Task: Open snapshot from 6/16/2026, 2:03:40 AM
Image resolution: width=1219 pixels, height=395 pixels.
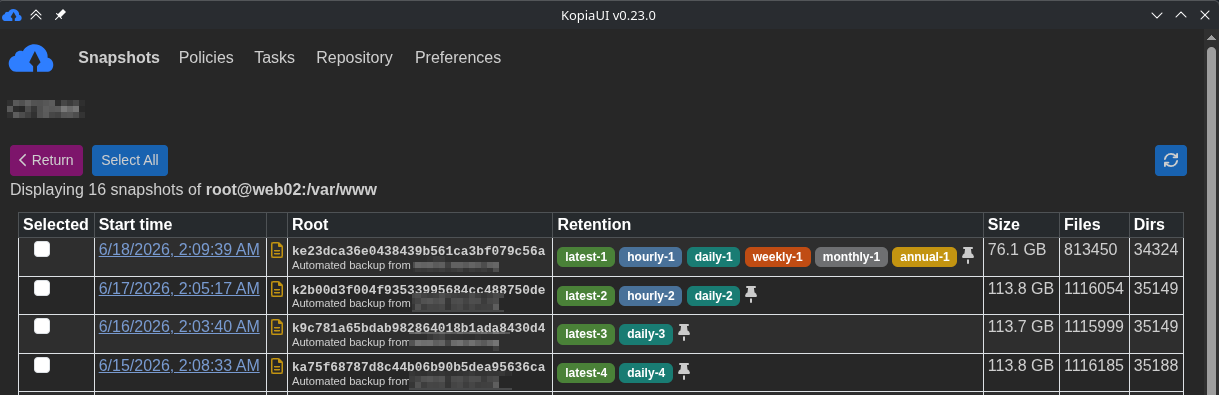Action: pyautogui.click(x=179, y=326)
